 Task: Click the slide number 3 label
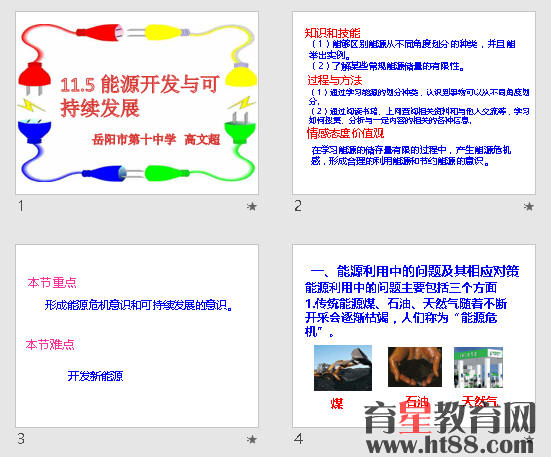[x=21, y=439]
